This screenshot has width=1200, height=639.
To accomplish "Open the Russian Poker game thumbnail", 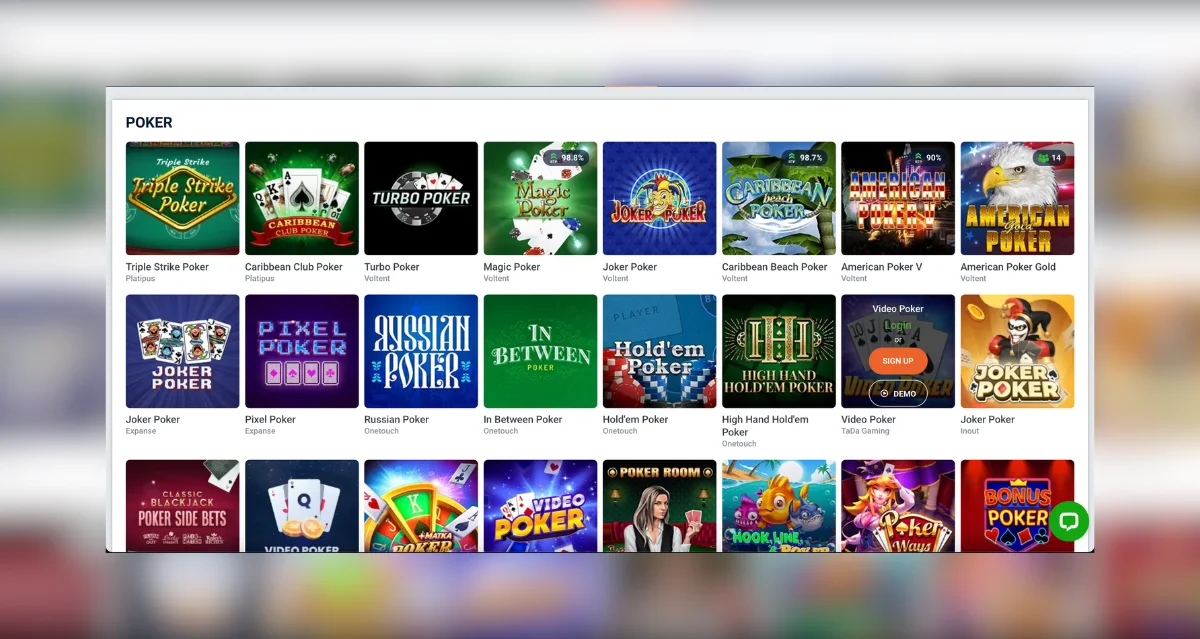I will point(420,351).
